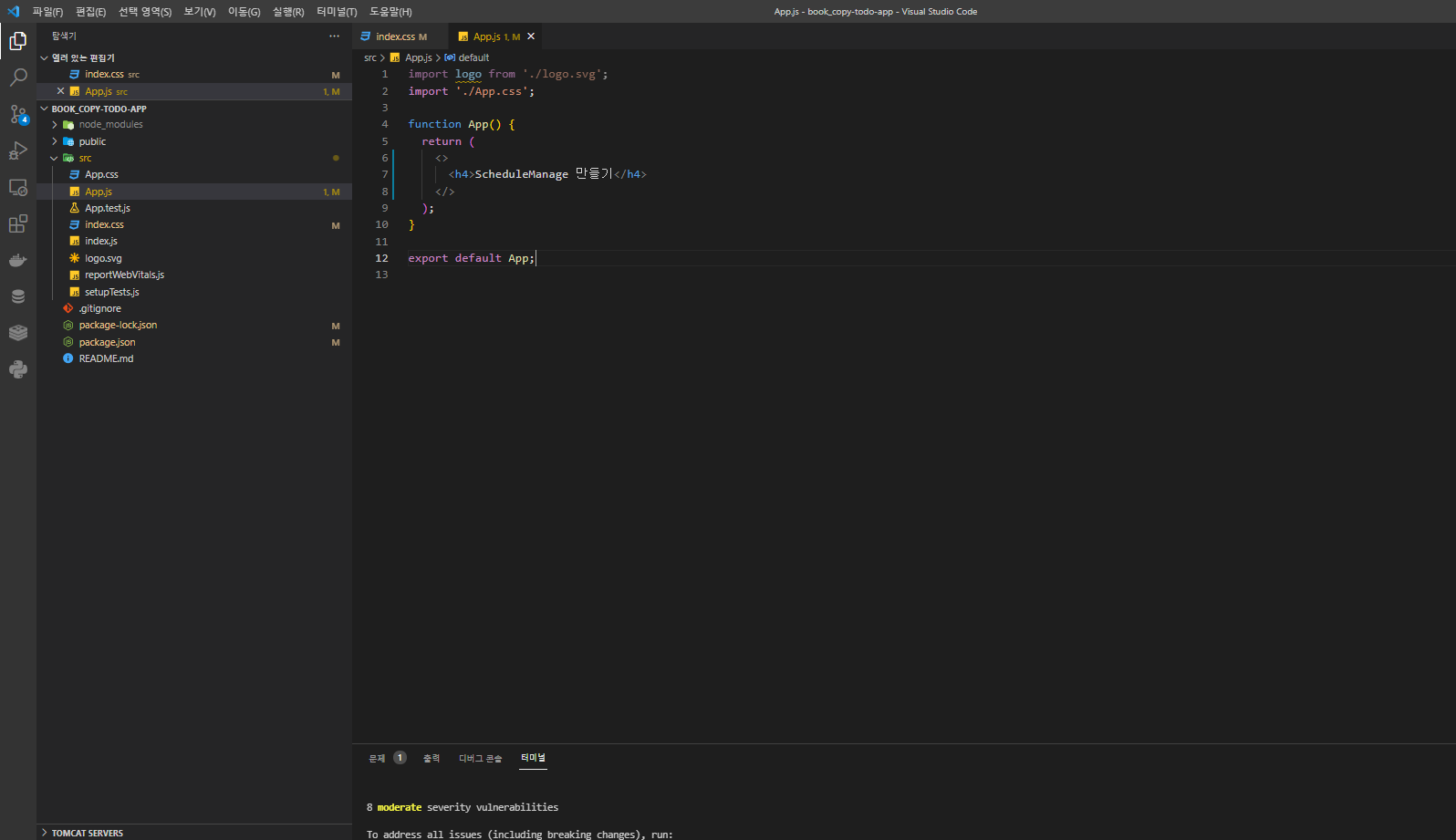Open the 보기(V) menu
The height and width of the screenshot is (840, 1456).
(x=200, y=12)
